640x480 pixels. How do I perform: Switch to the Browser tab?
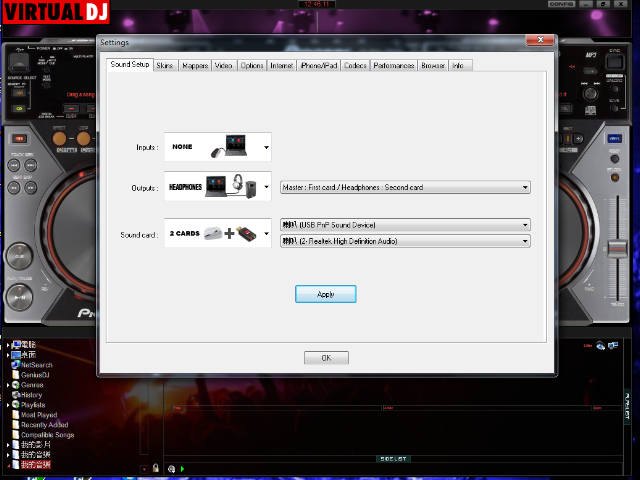433,66
